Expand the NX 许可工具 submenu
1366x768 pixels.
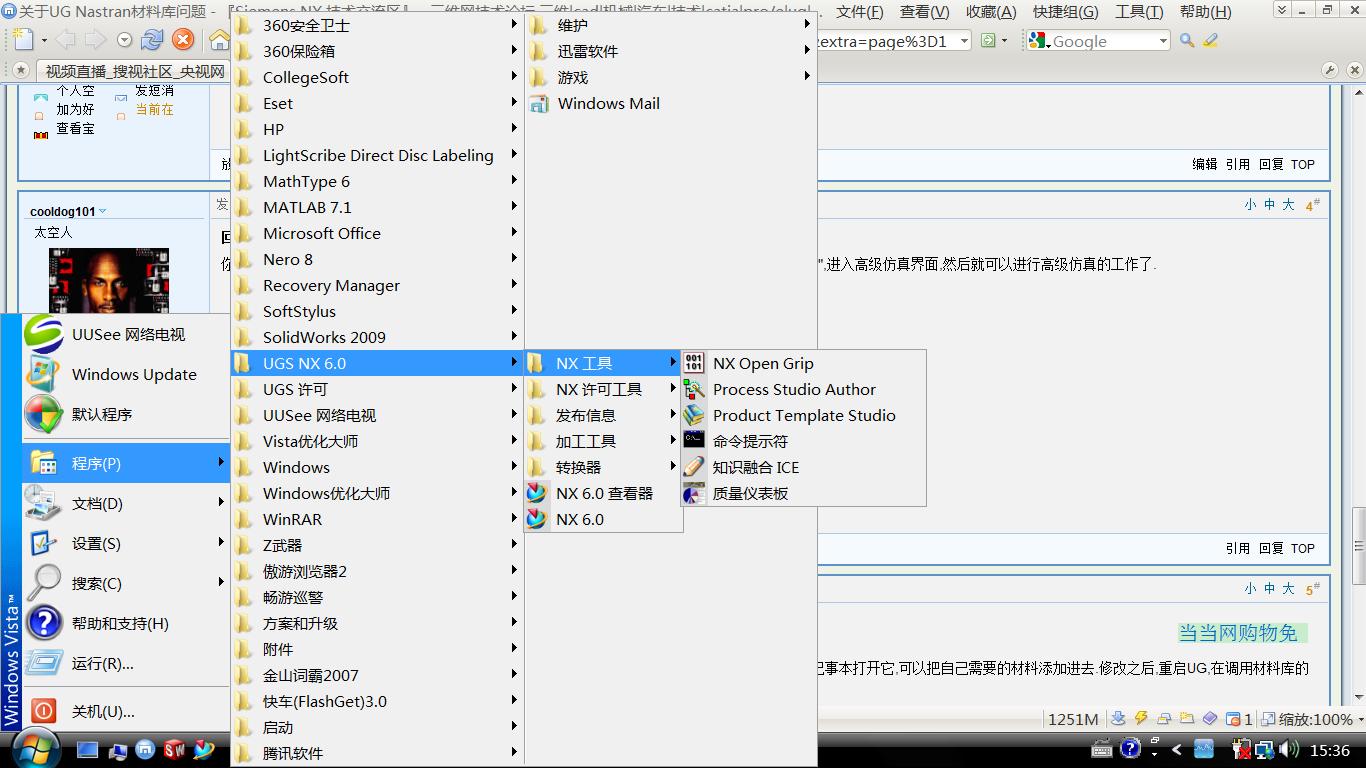603,389
